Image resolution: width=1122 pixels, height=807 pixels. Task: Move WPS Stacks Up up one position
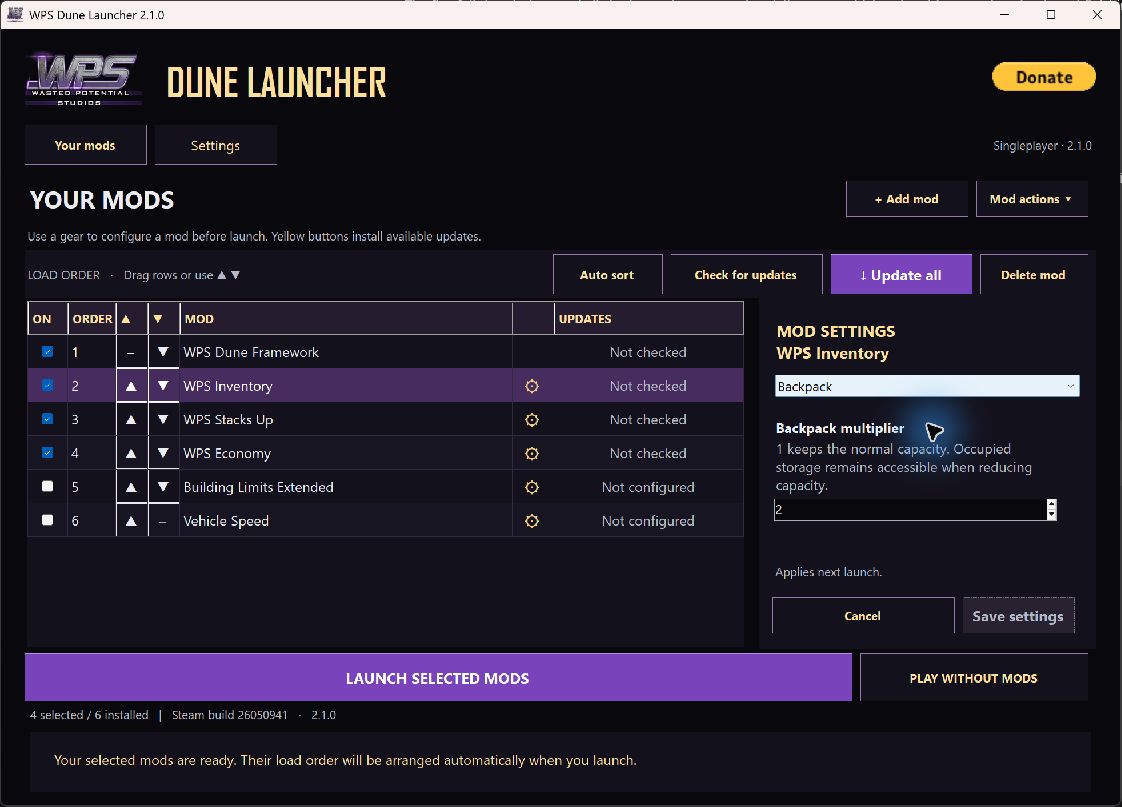131,420
